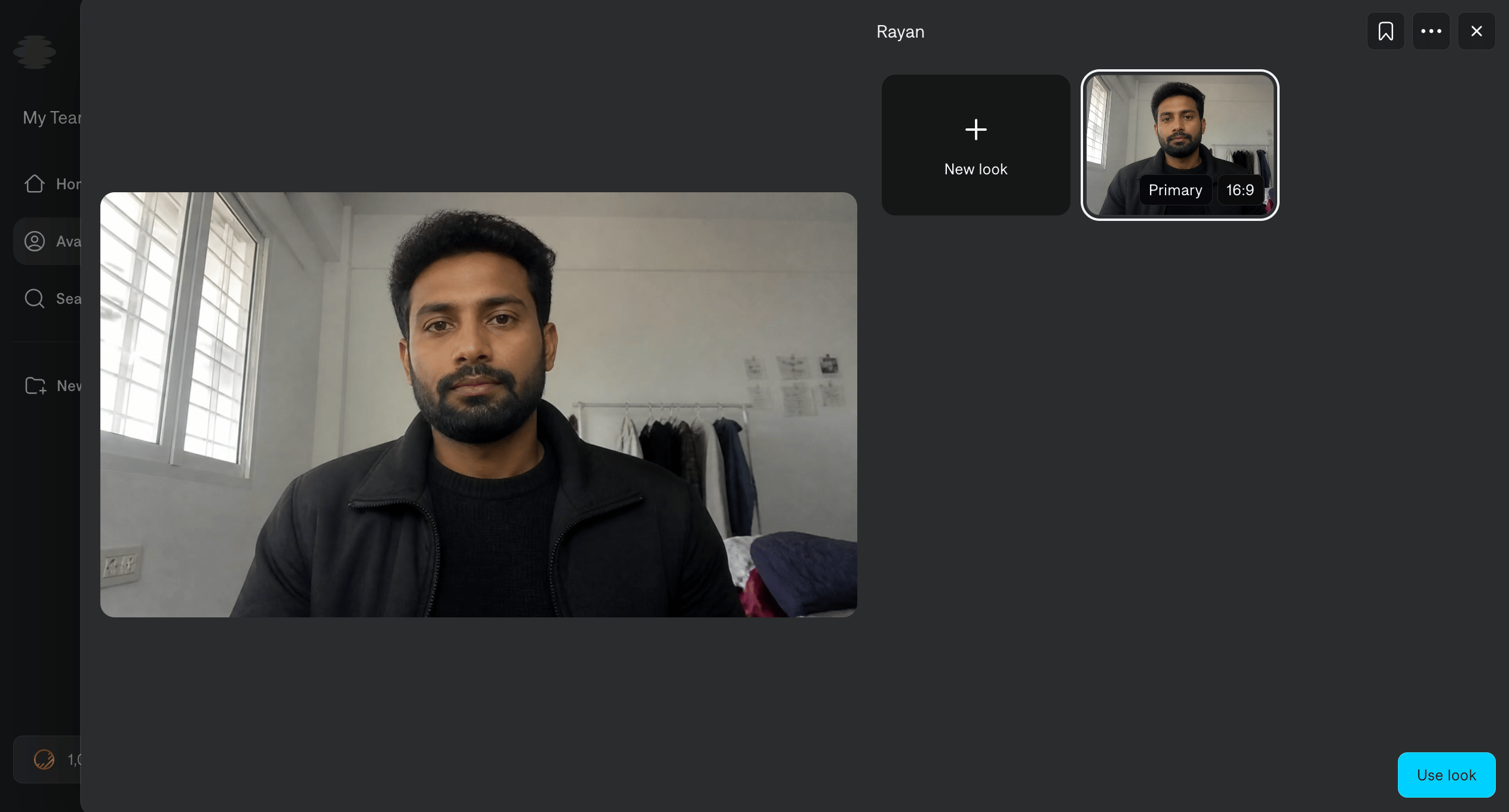Image resolution: width=1509 pixels, height=812 pixels.
Task: Bookmark the Rayan avatar
Action: click(1385, 31)
